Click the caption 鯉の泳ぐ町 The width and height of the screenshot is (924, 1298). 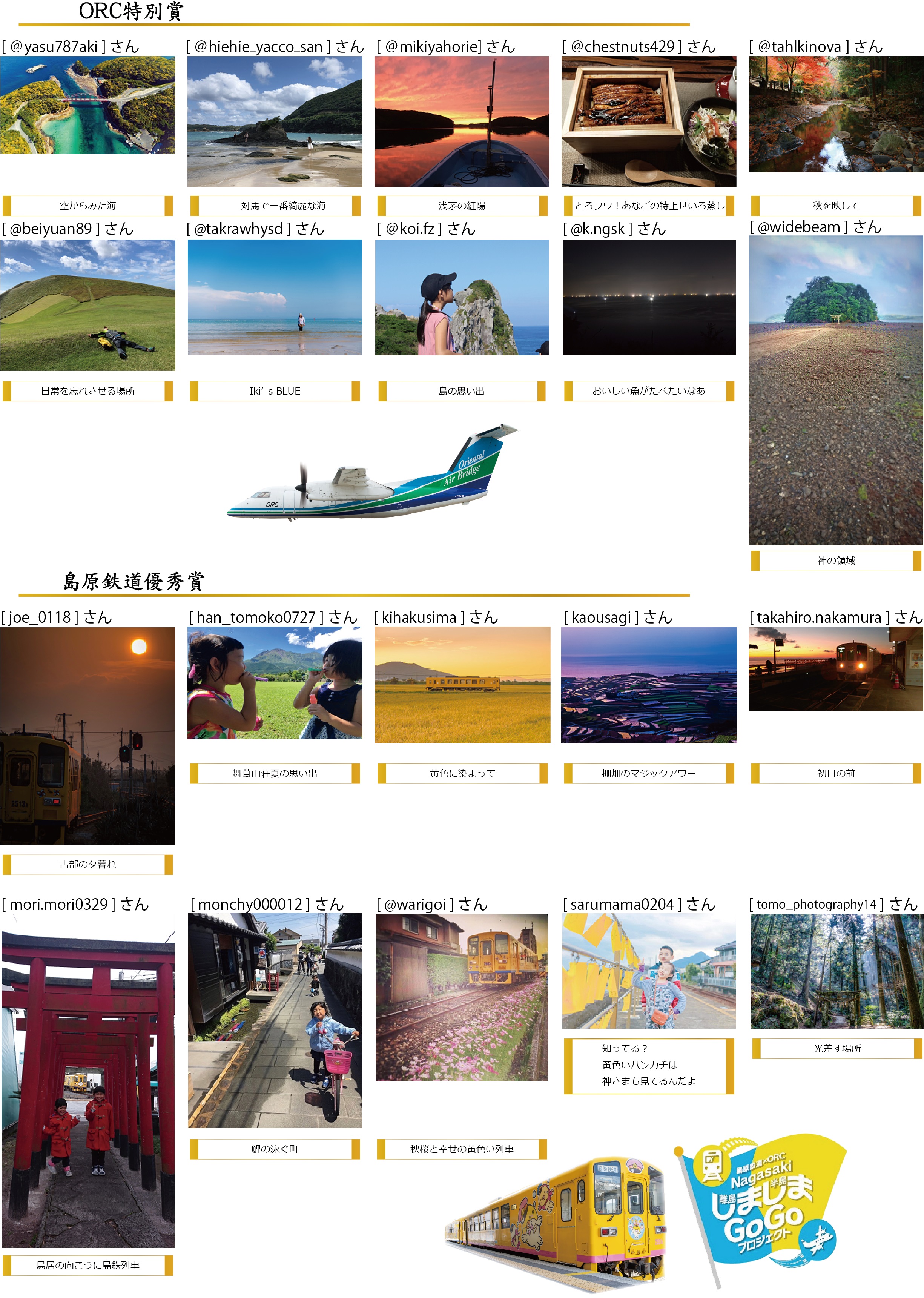click(275, 1149)
